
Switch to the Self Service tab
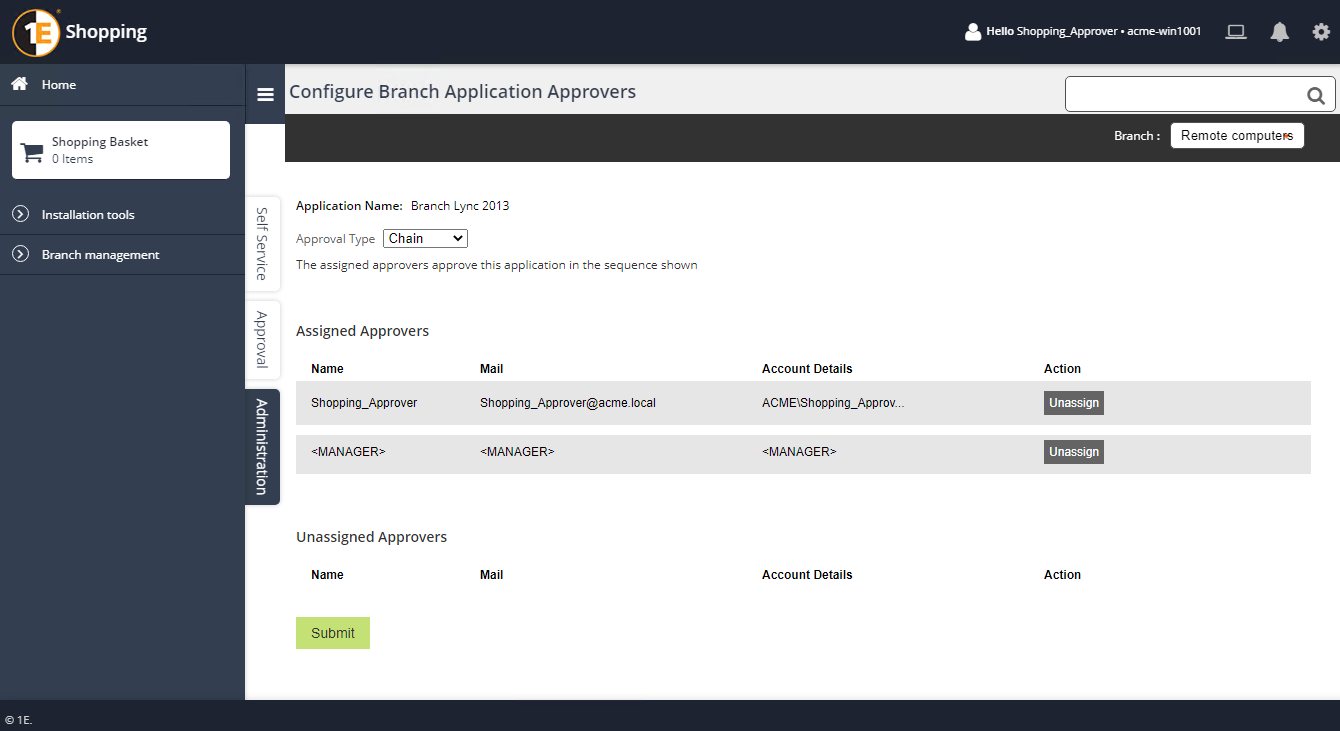pyautogui.click(x=262, y=244)
